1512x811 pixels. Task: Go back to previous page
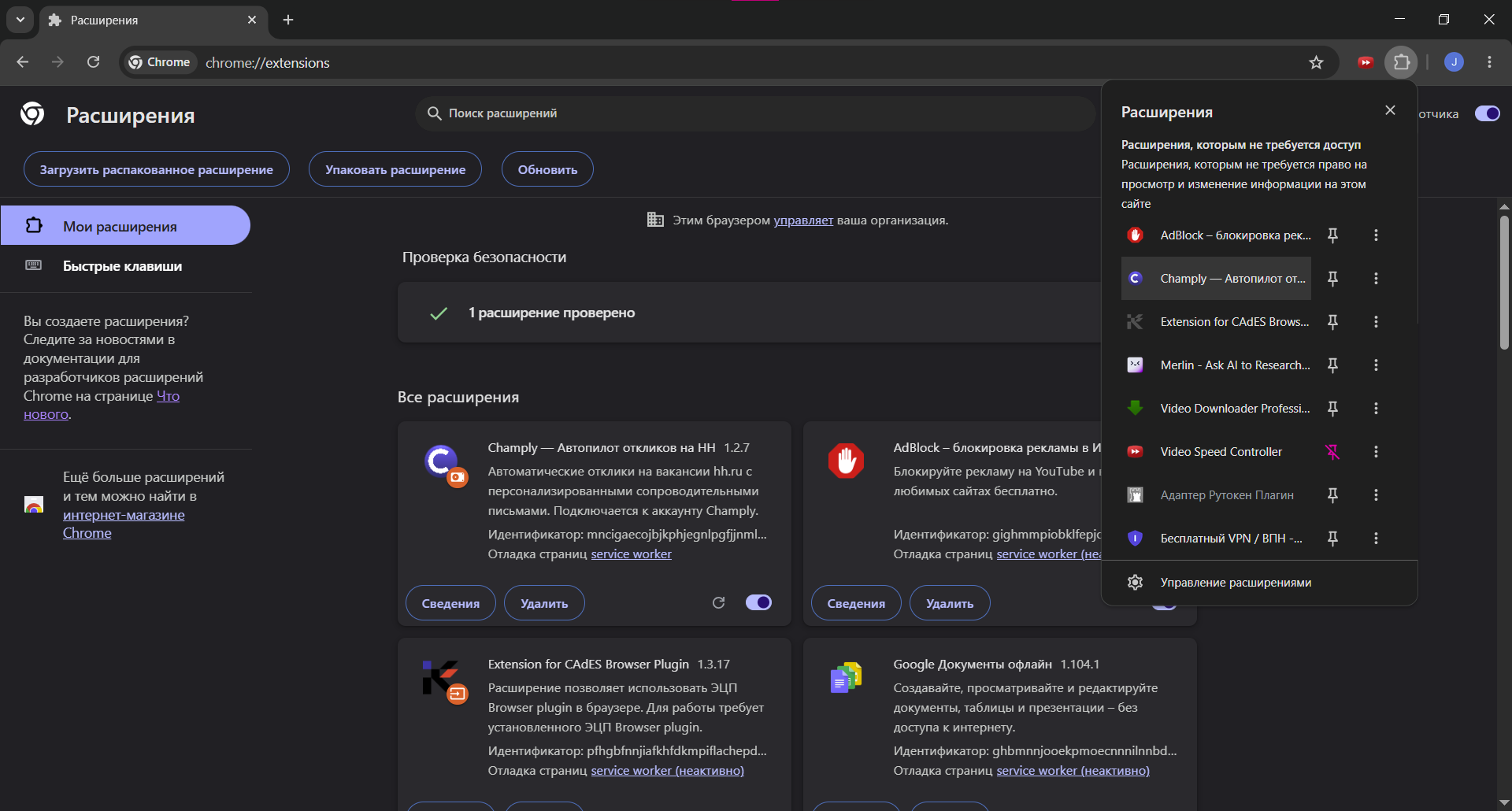23,62
